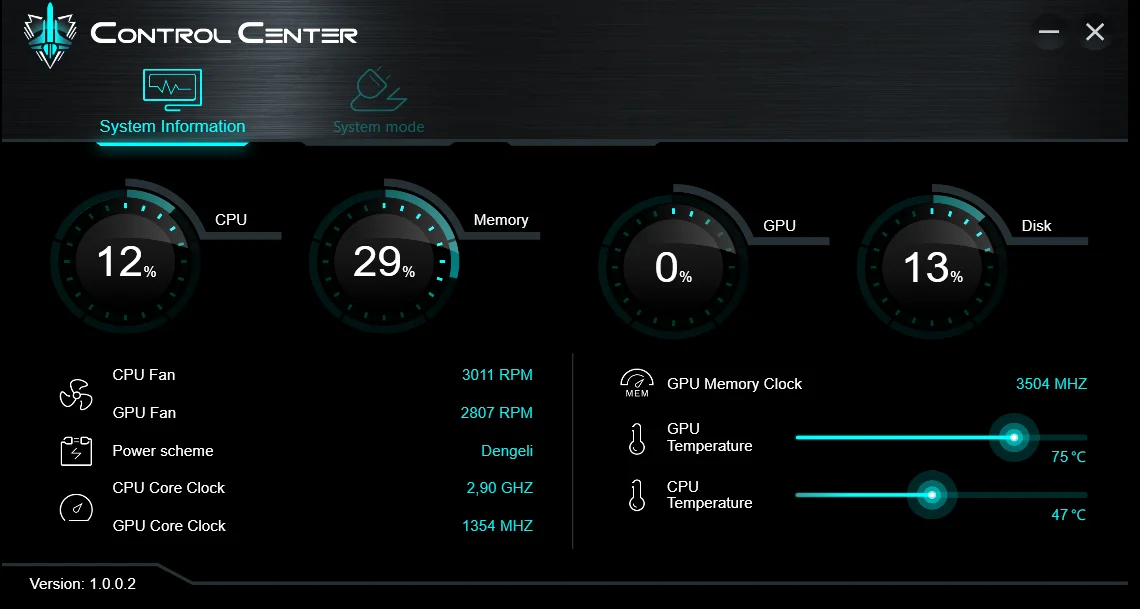Click the 3504 MHZ memory clock value
Viewport: 1140px width, 609px height.
(x=1051, y=384)
